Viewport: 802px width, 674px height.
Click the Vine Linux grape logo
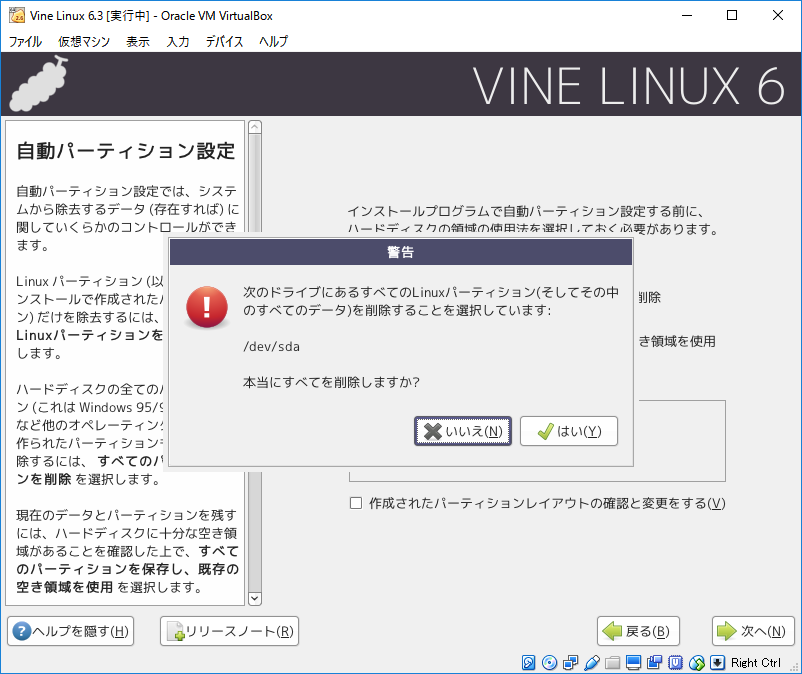pyautogui.click(x=37, y=84)
